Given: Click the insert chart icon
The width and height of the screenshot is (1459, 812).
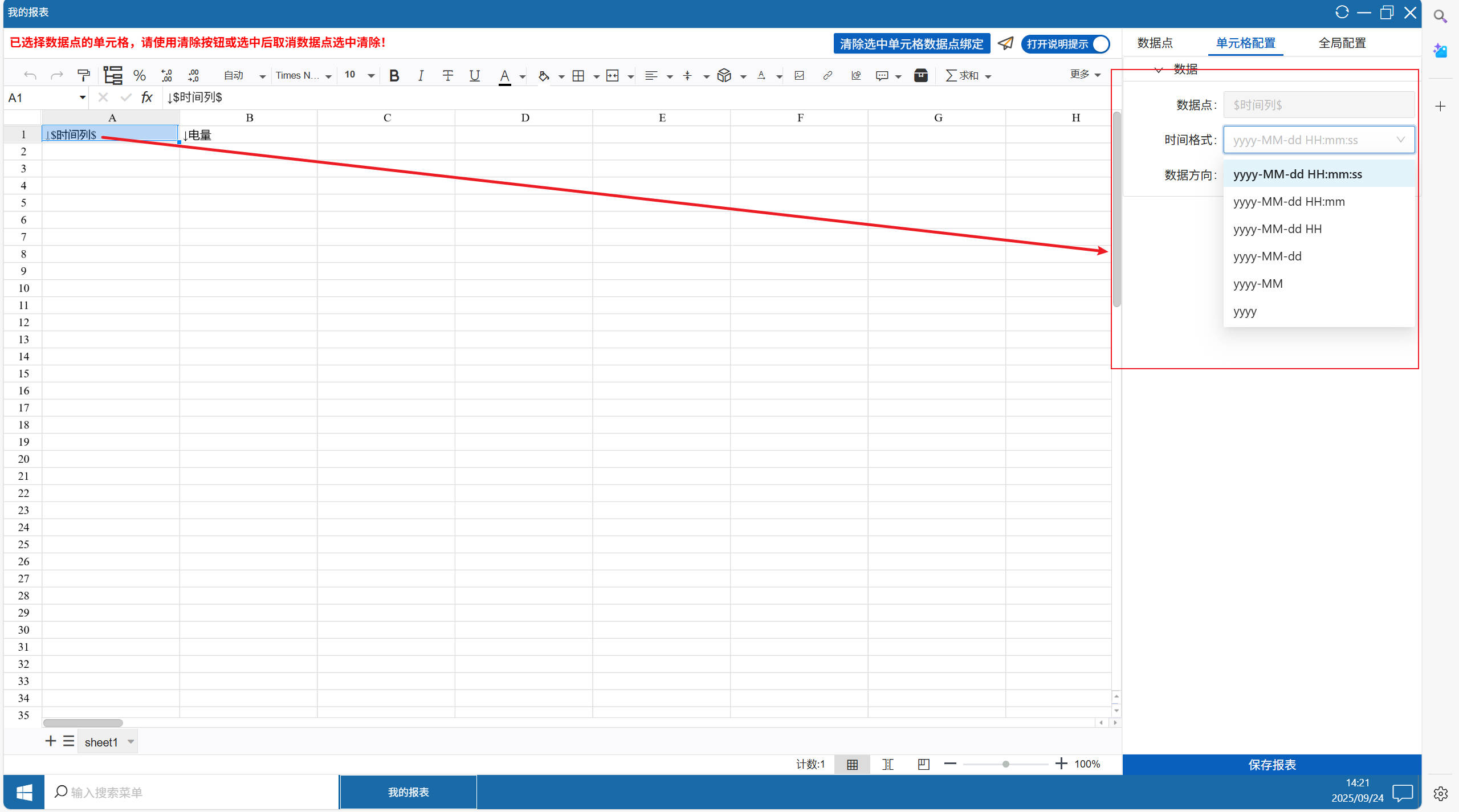Looking at the screenshot, I should click(855, 76).
